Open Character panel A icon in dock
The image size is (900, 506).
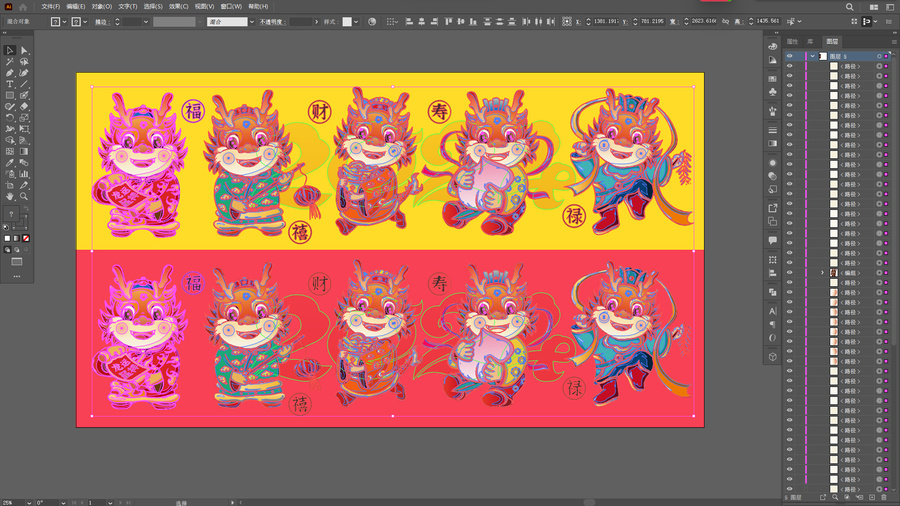(773, 311)
